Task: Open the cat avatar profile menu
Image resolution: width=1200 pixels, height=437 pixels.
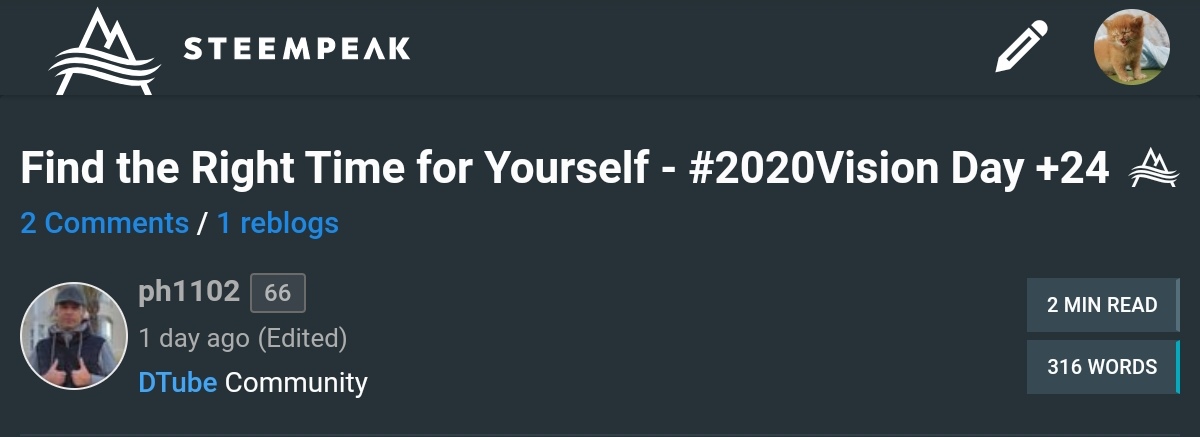Action: pyautogui.click(x=1131, y=48)
